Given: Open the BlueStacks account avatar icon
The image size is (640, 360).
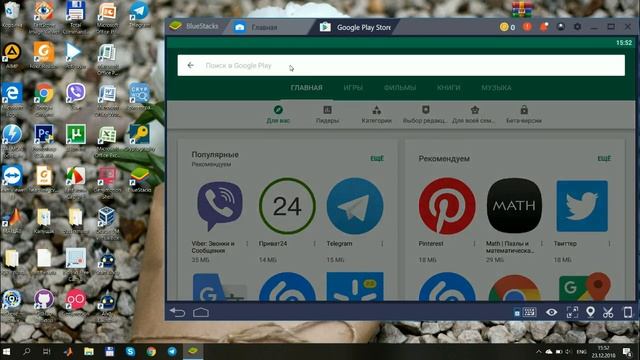Looking at the screenshot, I should point(561,27).
